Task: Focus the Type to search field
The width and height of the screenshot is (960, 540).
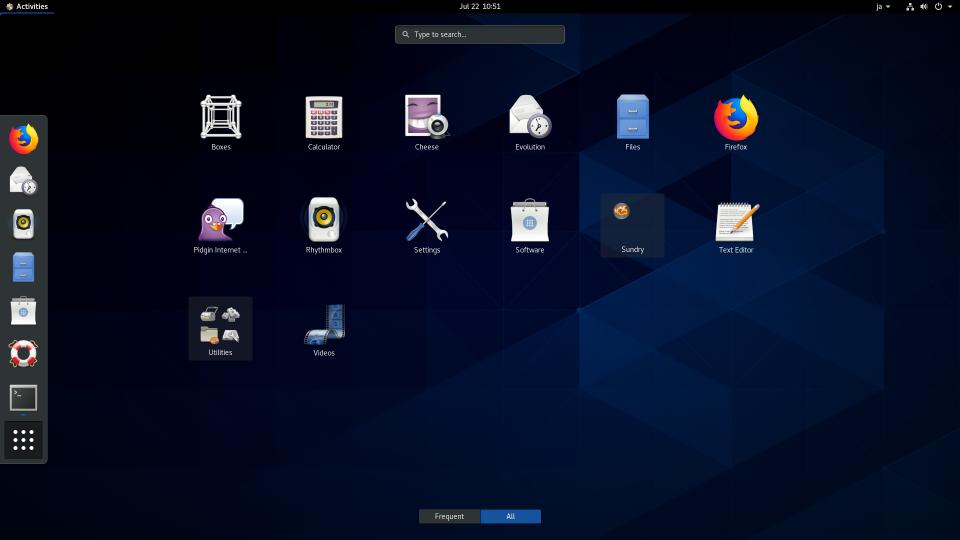Action: 479,34
